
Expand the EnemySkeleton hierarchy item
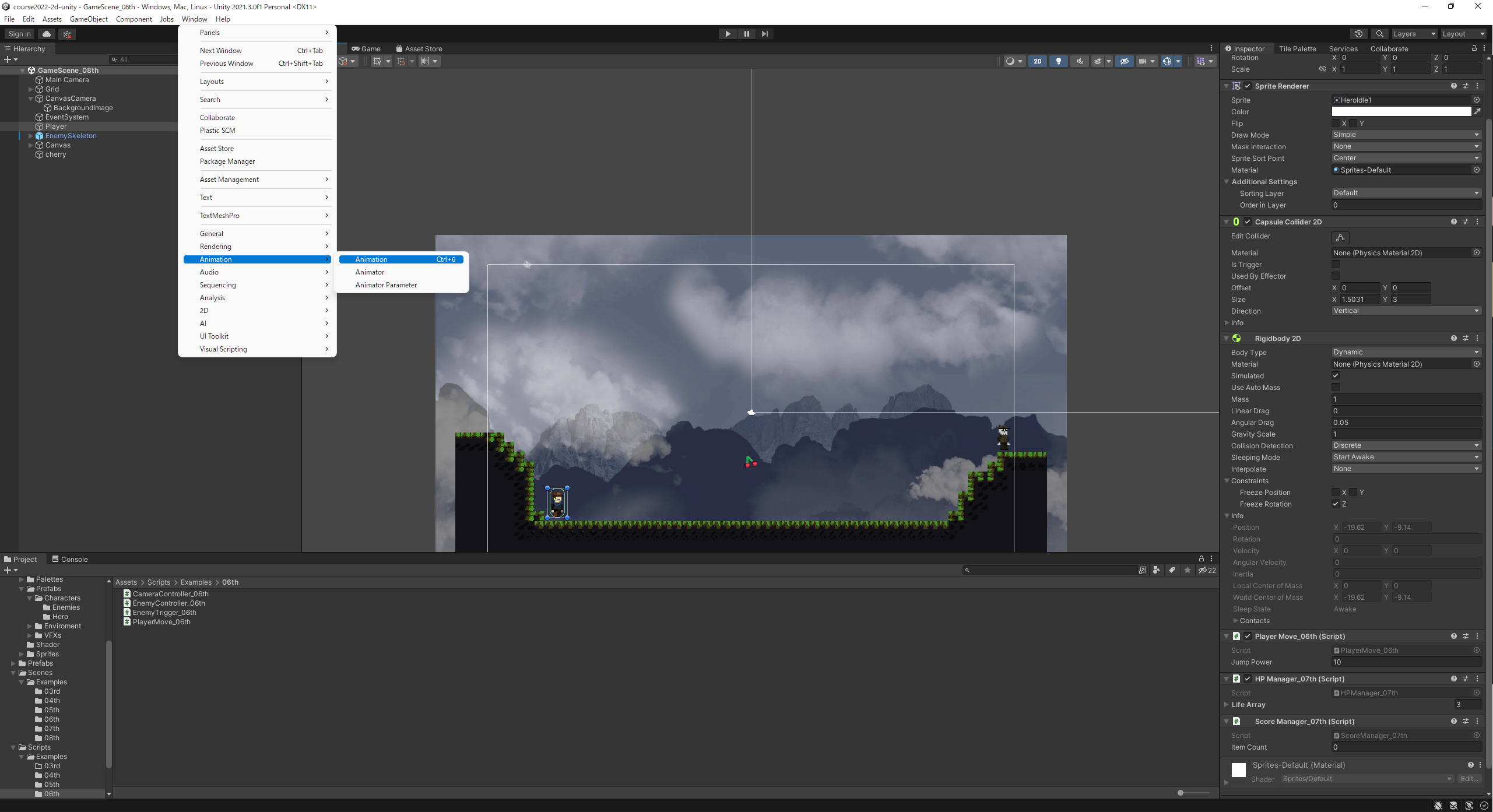[30, 136]
